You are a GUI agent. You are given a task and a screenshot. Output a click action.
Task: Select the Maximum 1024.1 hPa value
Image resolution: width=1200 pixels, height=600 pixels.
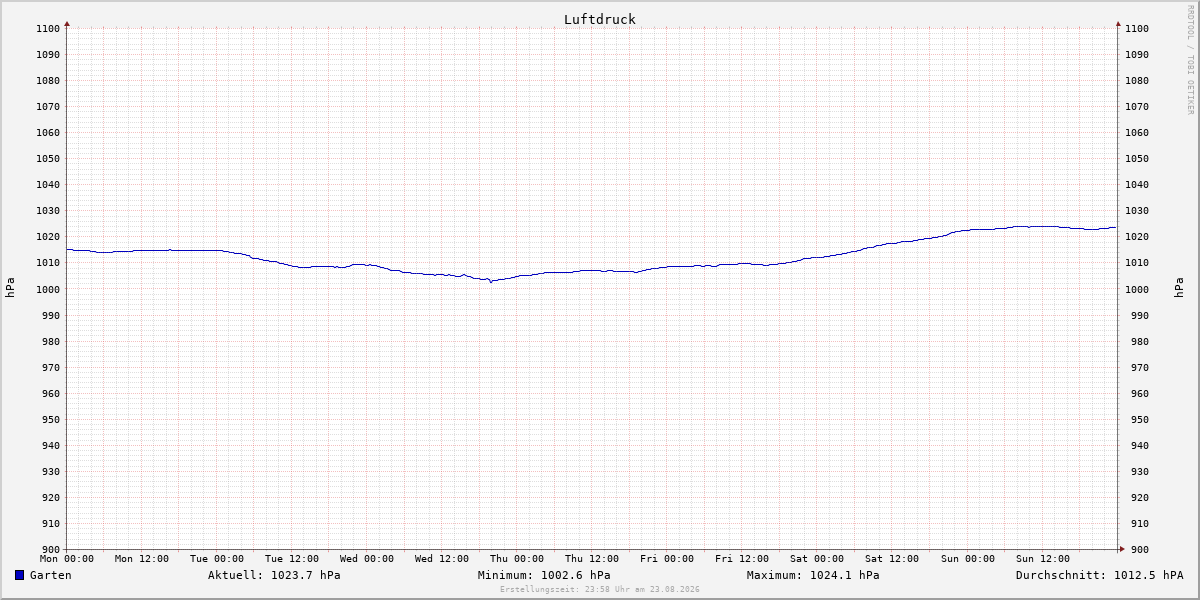click(x=813, y=575)
